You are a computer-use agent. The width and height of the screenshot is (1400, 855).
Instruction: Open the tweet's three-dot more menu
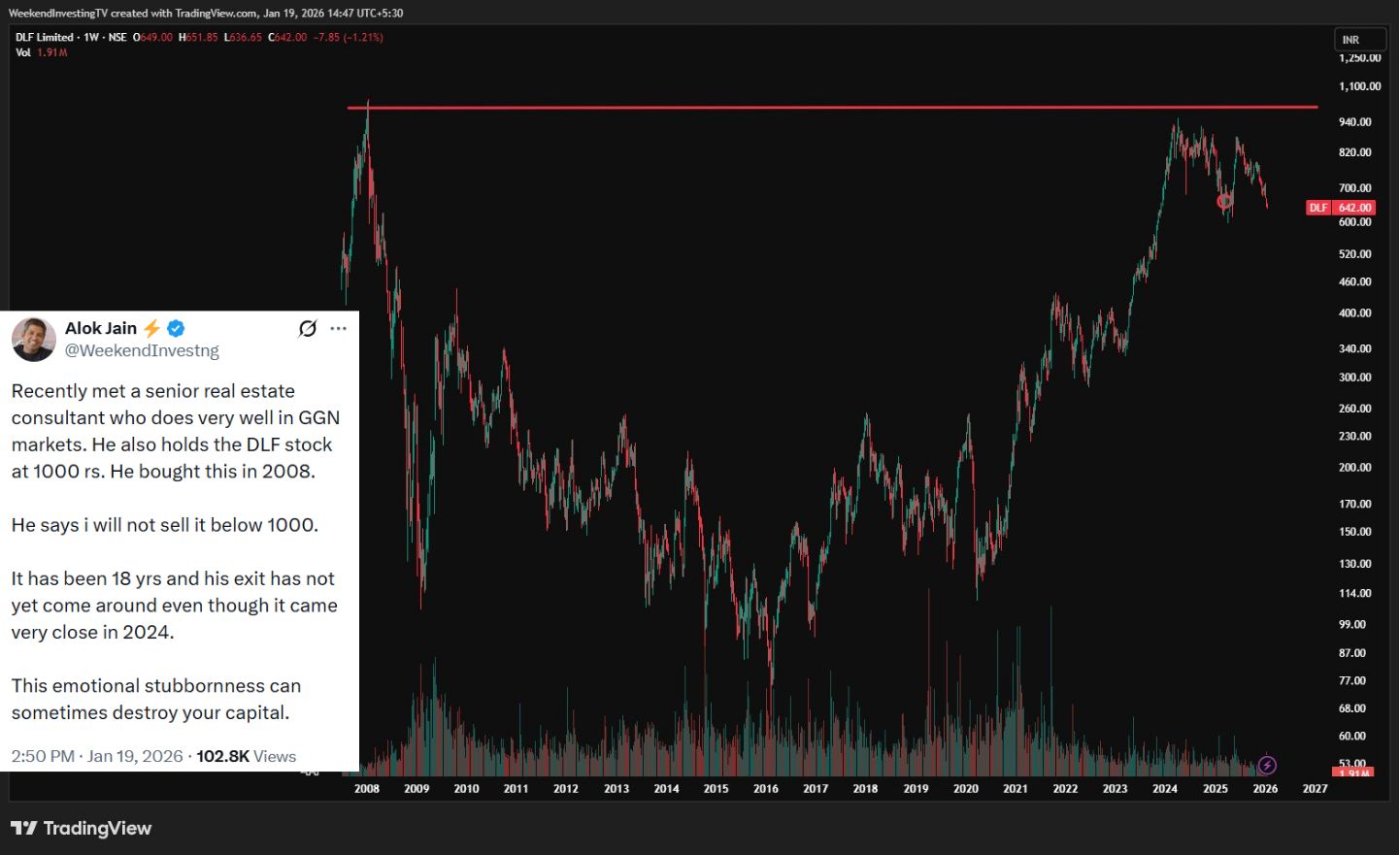[338, 328]
